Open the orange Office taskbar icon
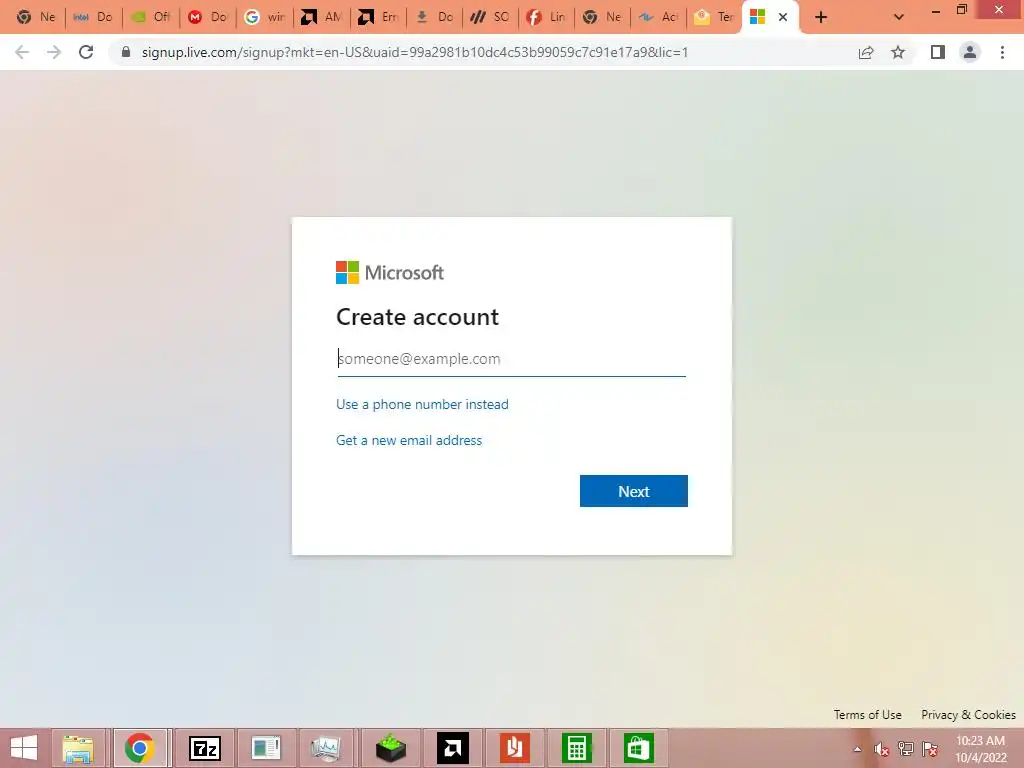This screenshot has width=1024, height=768. [515, 748]
